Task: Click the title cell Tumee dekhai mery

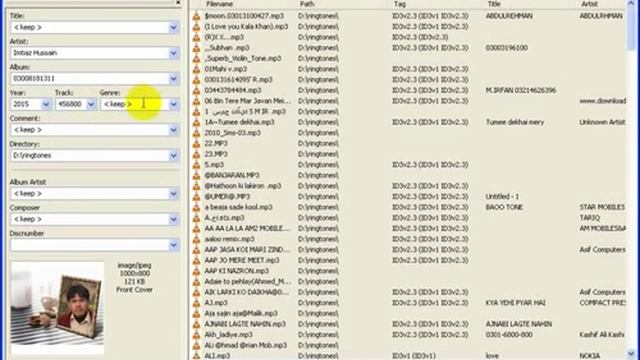Action: pyautogui.click(x=515, y=122)
